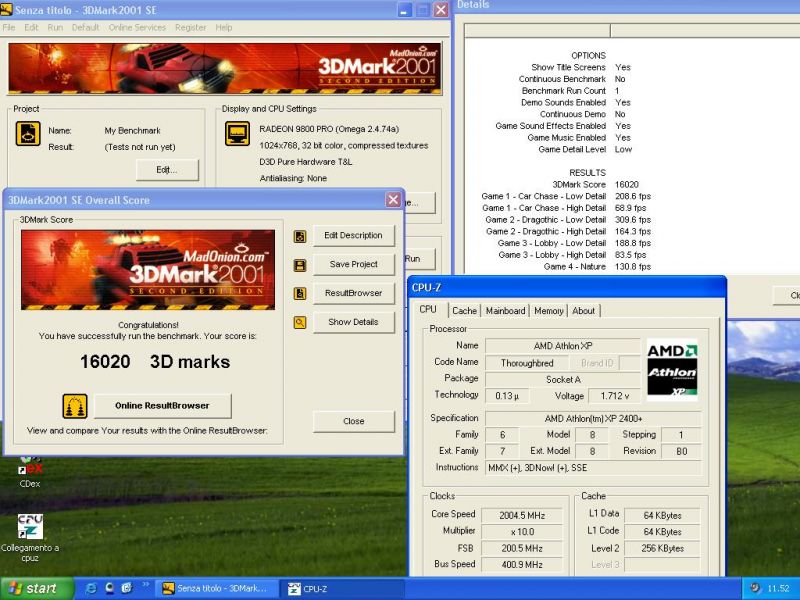The height and width of the screenshot is (600, 800).
Task: Click the AMD Athlon XP logo in CPU-Z
Action: tap(672, 370)
